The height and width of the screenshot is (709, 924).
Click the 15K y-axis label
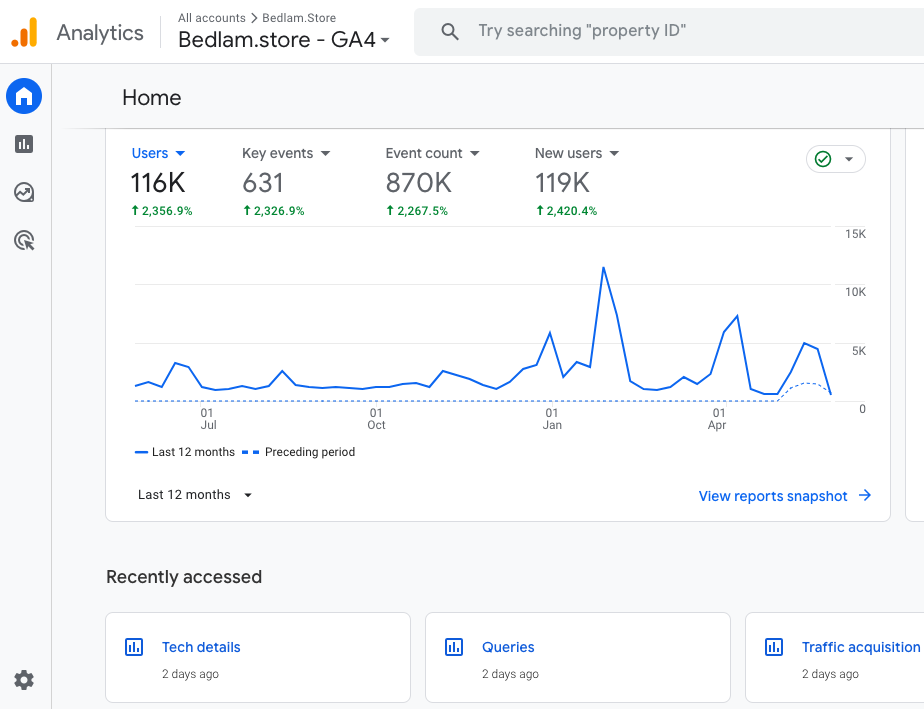coord(855,234)
